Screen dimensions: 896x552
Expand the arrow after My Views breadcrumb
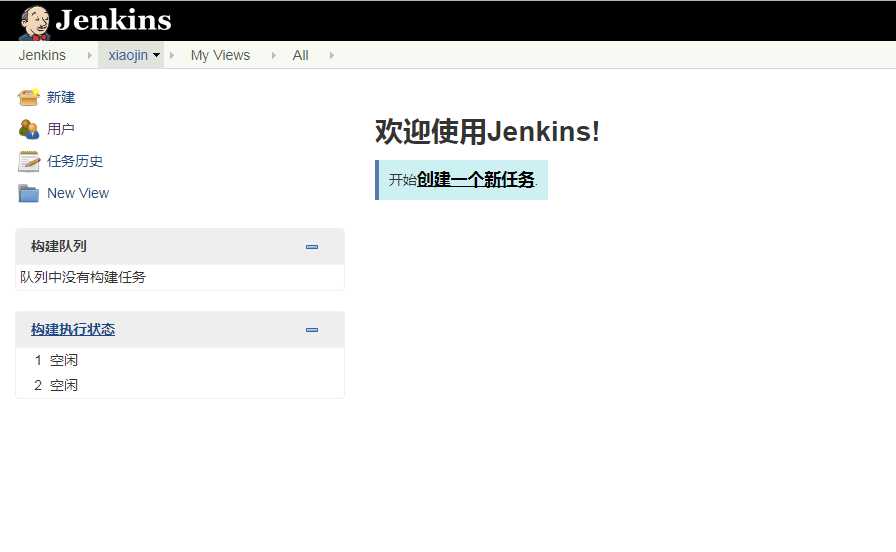click(x=274, y=55)
